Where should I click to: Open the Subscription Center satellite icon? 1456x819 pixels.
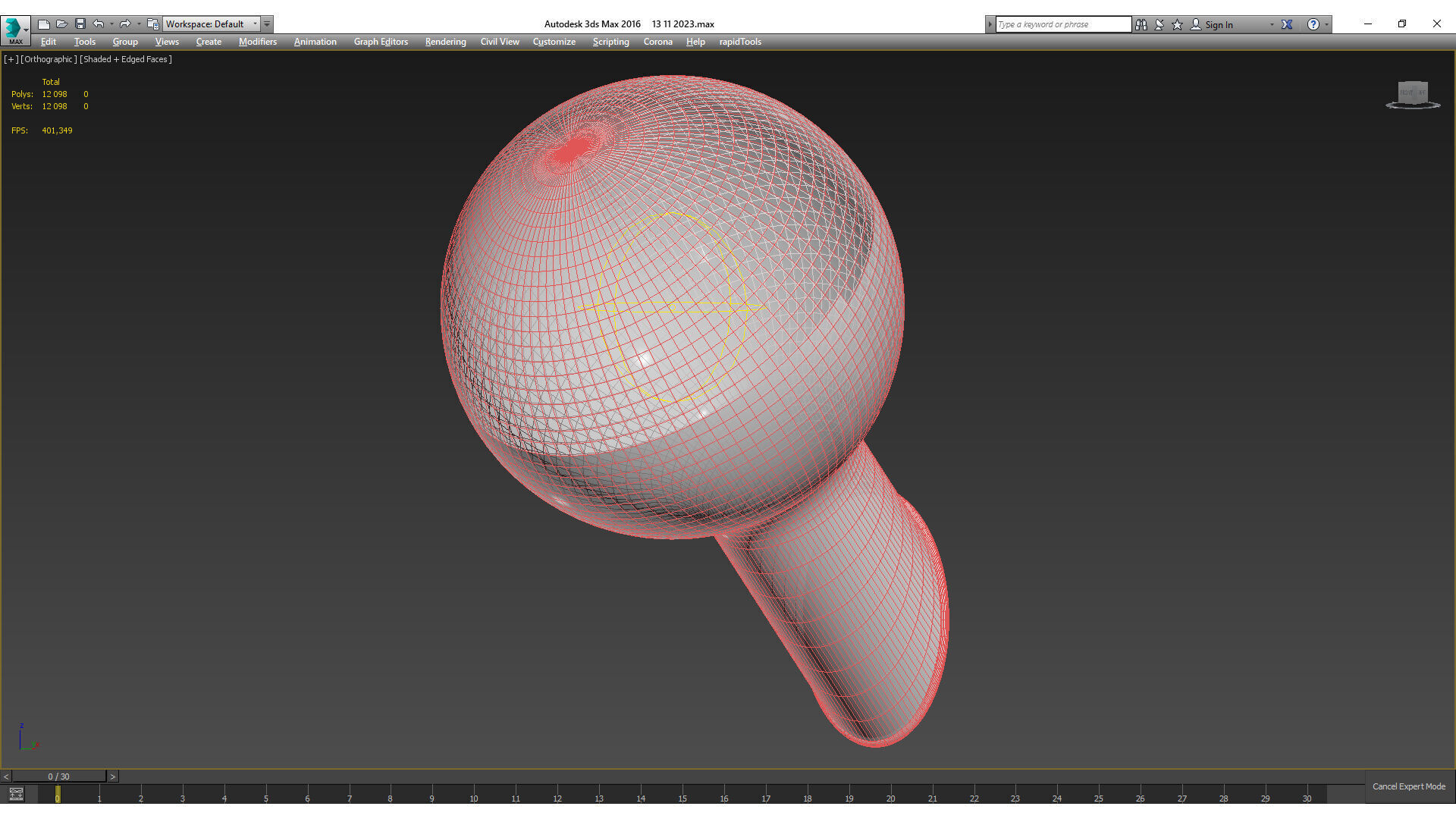[x=1159, y=24]
